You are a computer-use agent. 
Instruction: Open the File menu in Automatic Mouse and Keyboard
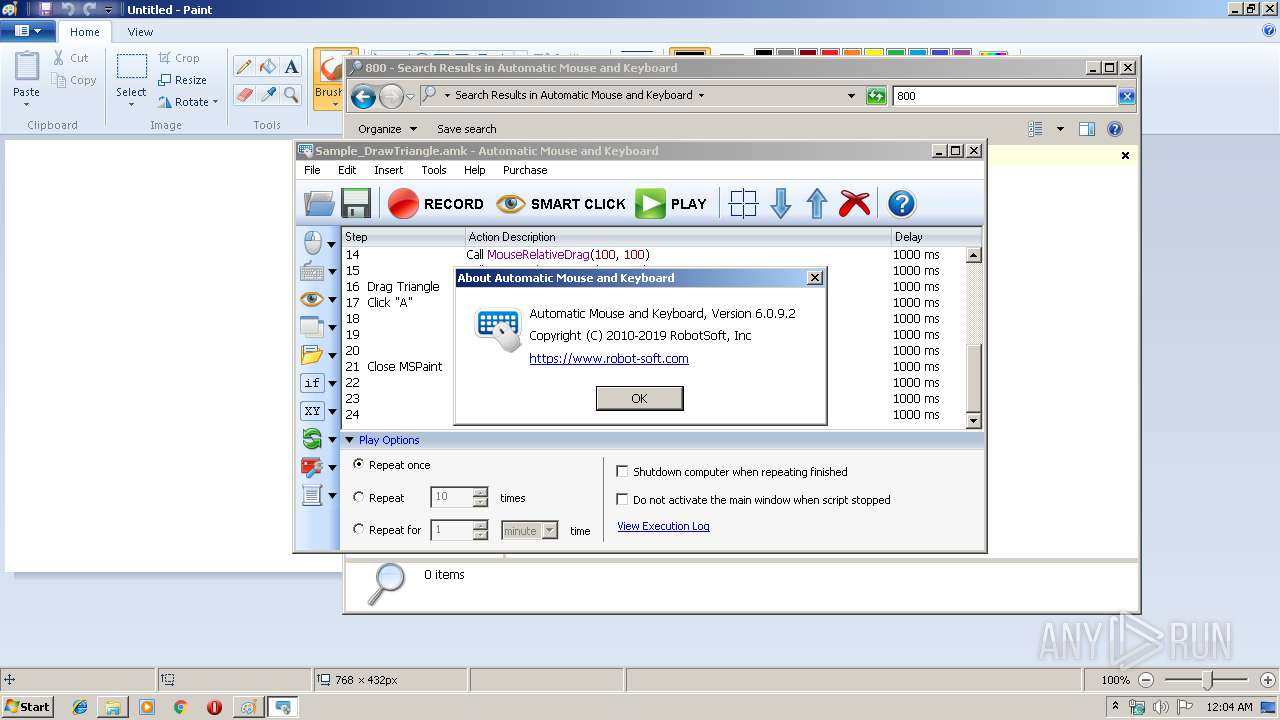point(312,170)
